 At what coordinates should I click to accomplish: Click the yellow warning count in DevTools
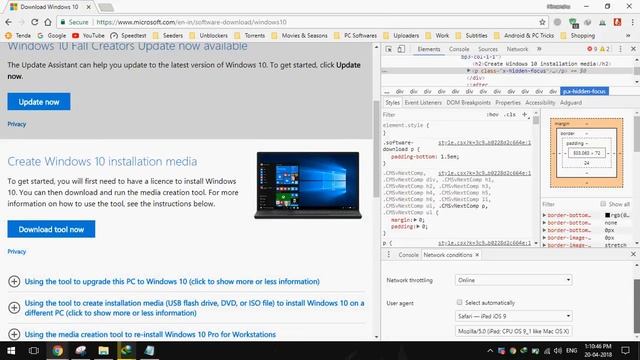[x=604, y=49]
